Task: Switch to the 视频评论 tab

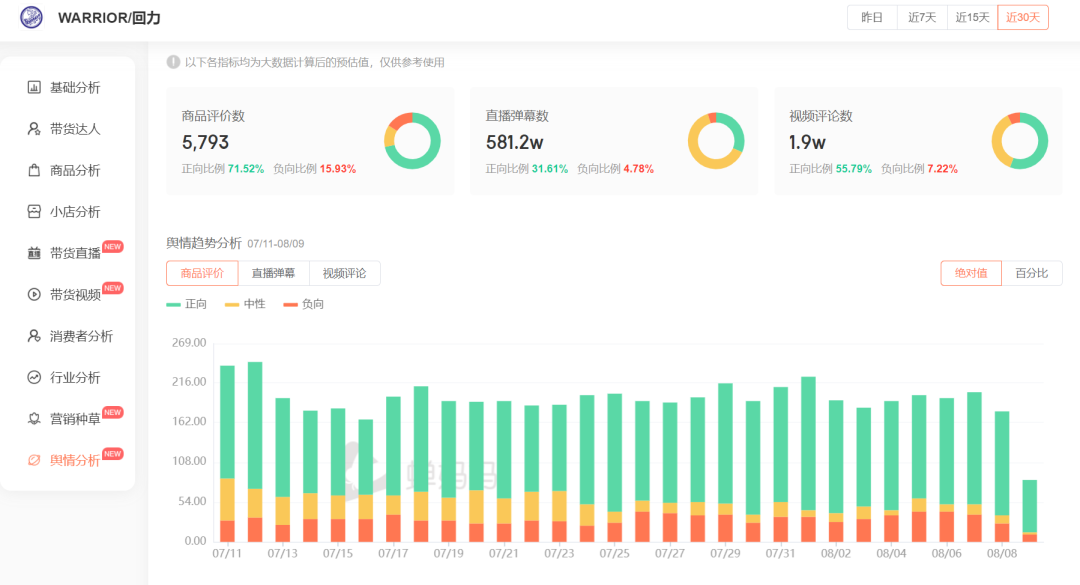Action: (x=344, y=274)
